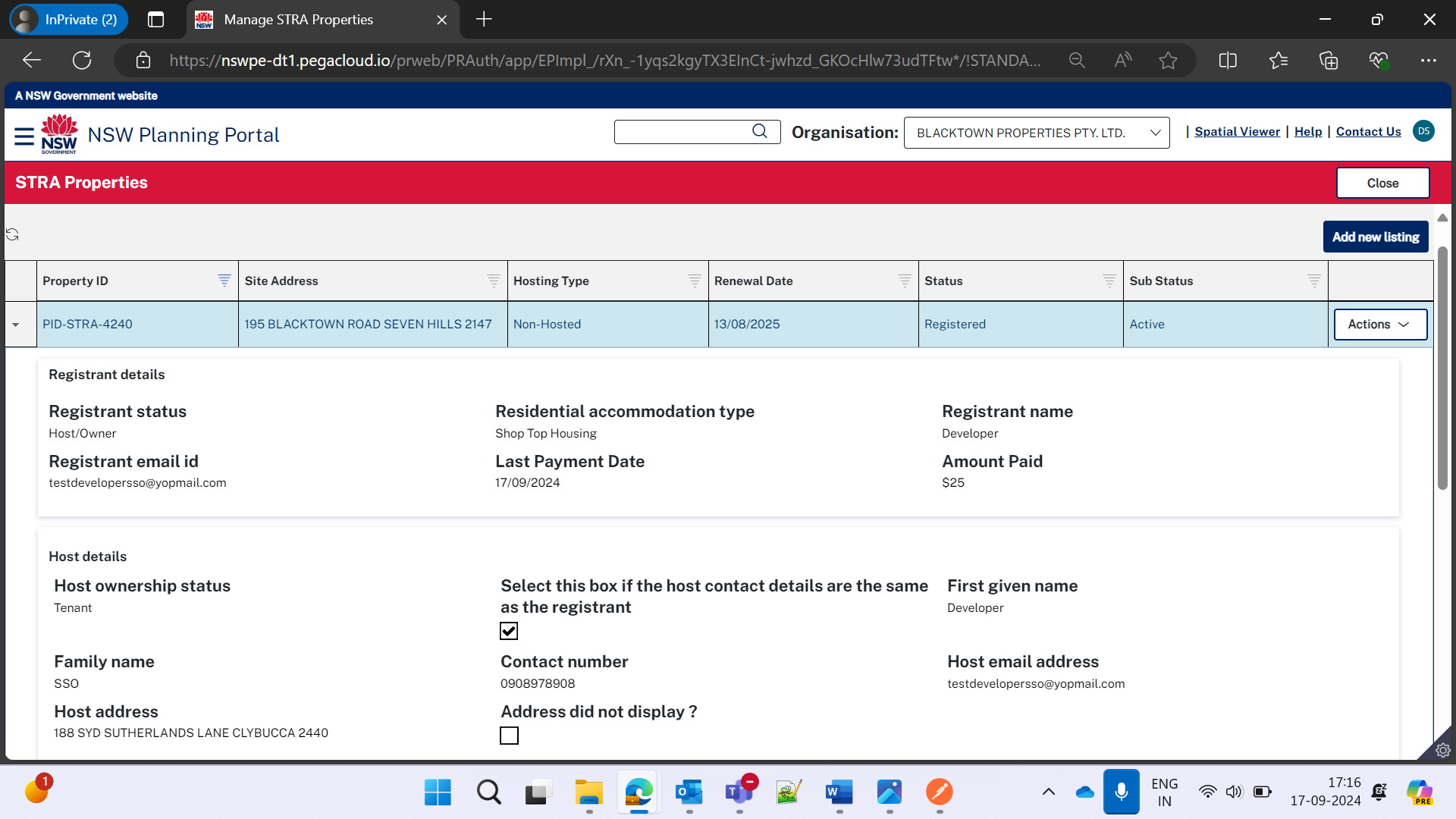Open the settings gear at bottom corner
This screenshot has height=819, width=1456.
[x=1442, y=750]
